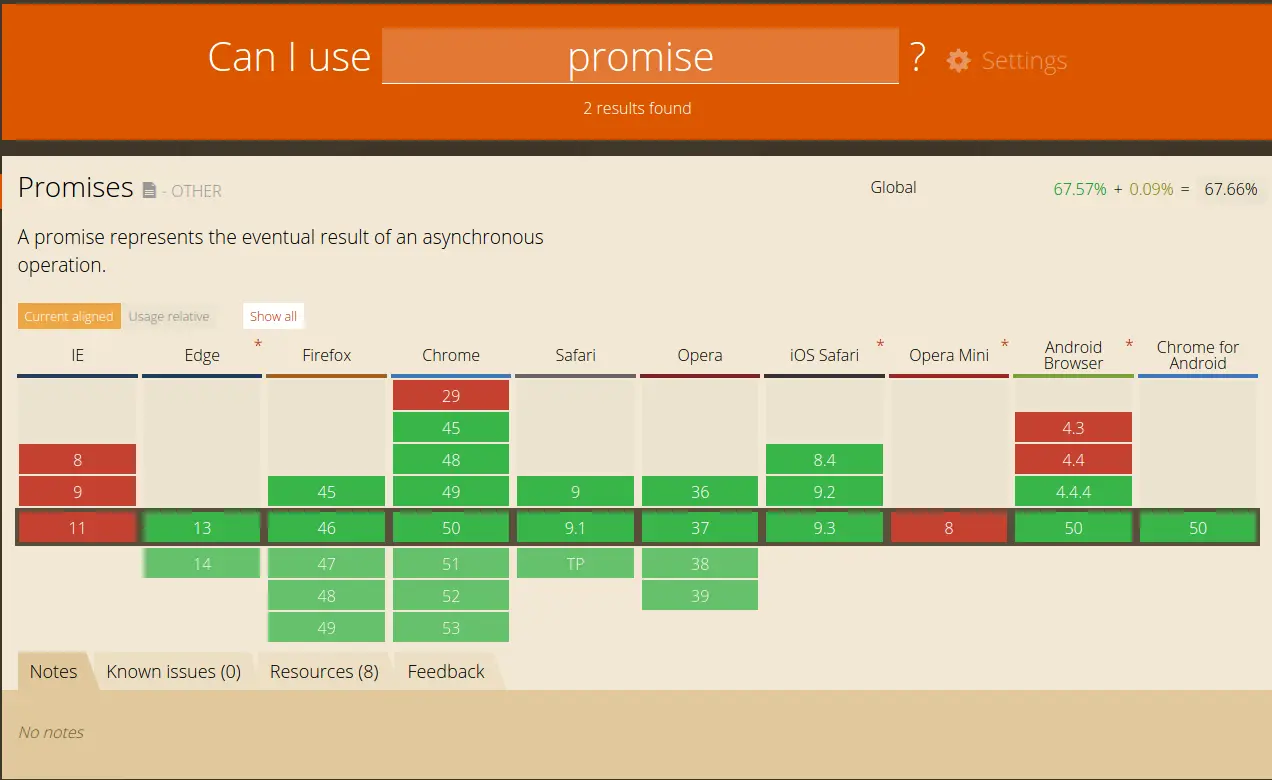Click the Edge browser column header
Viewport: 1272px width, 780px height.
point(202,355)
